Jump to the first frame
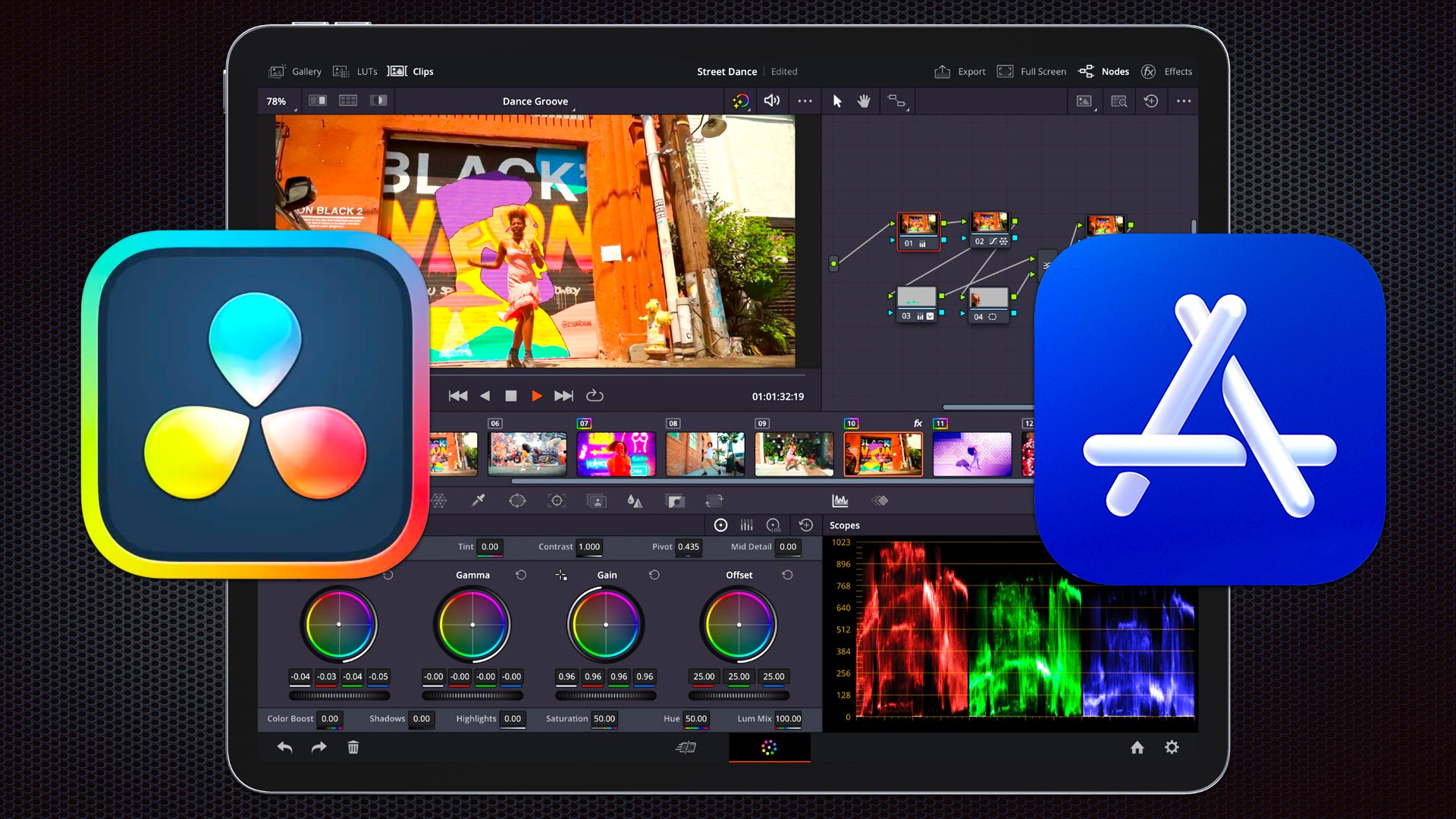 pos(458,396)
